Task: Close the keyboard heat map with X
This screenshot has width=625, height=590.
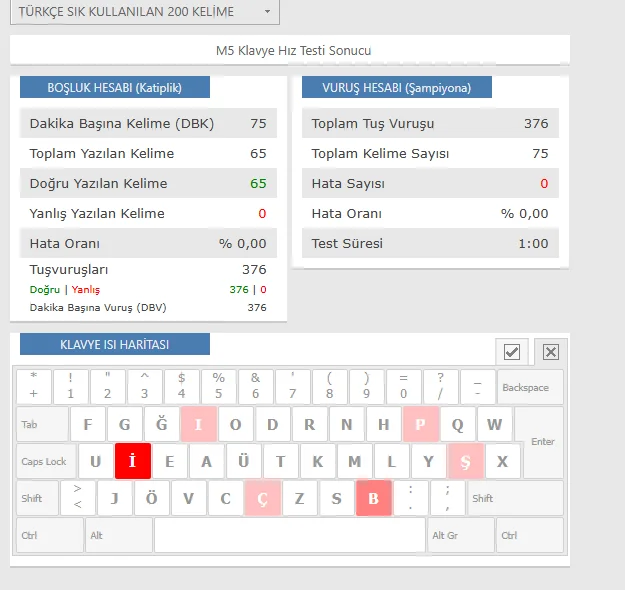Action: pyautogui.click(x=550, y=352)
